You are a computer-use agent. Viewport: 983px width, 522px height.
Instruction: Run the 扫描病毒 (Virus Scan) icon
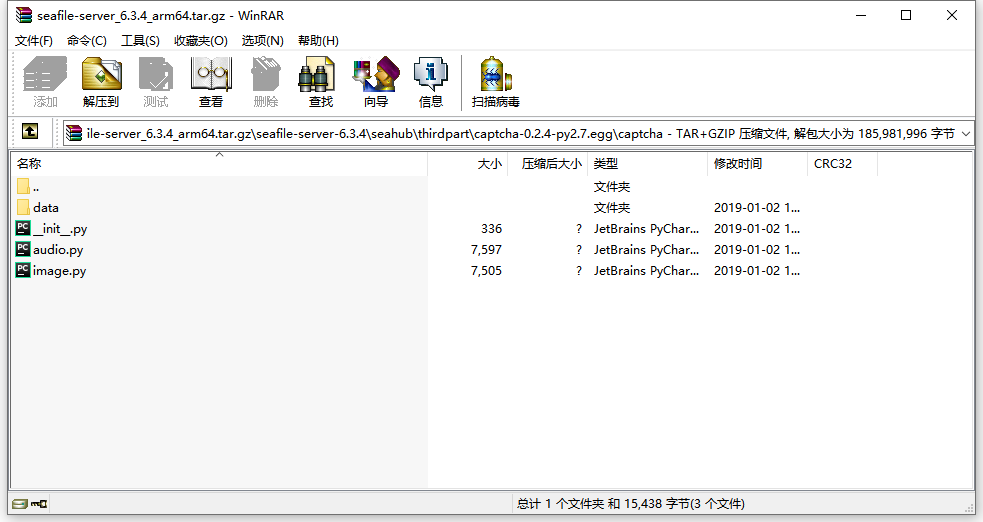495,82
